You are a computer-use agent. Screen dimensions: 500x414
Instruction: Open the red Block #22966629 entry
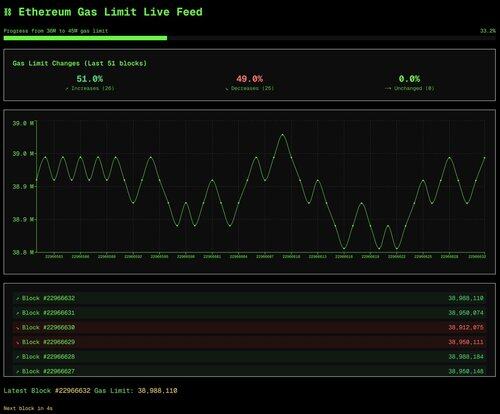coord(250,342)
